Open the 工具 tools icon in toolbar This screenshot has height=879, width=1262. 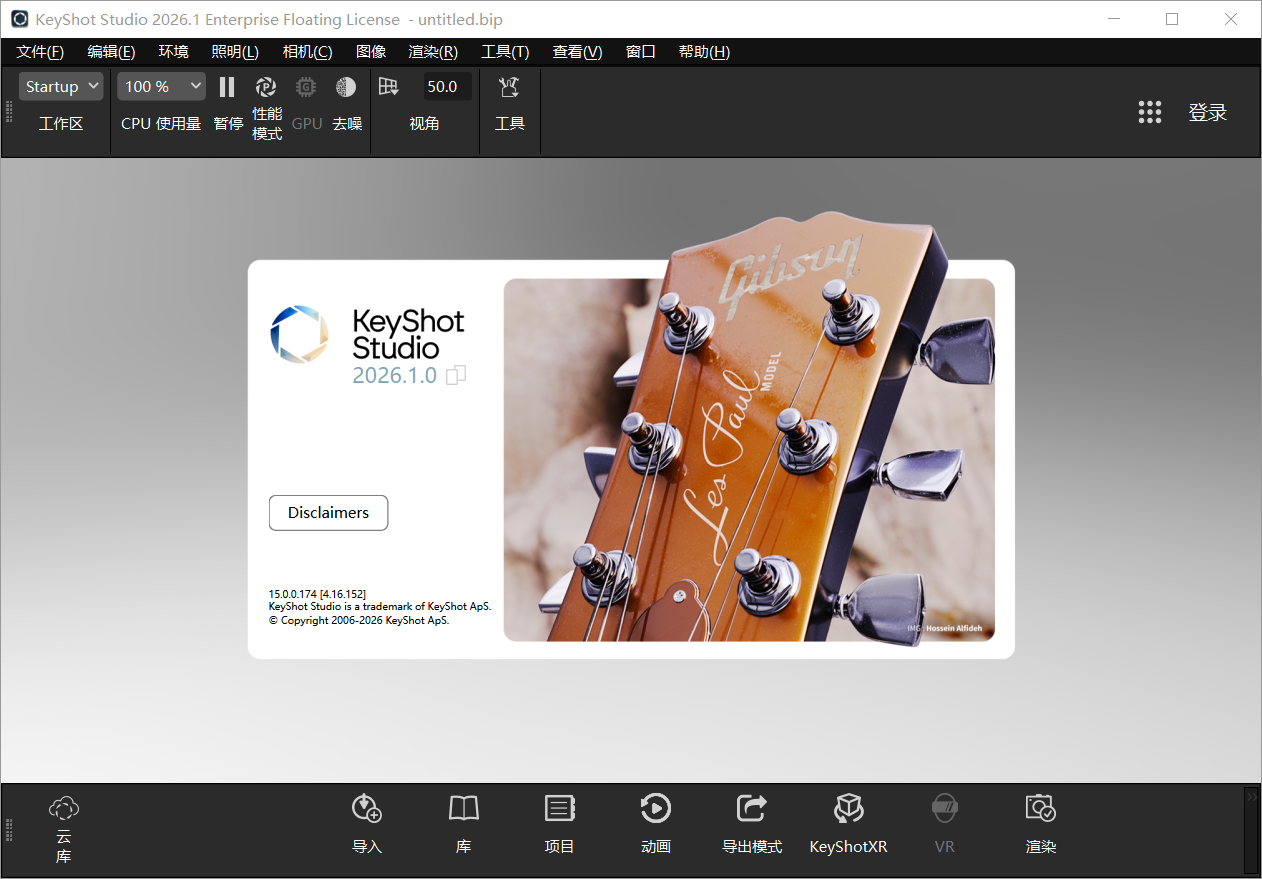509,87
